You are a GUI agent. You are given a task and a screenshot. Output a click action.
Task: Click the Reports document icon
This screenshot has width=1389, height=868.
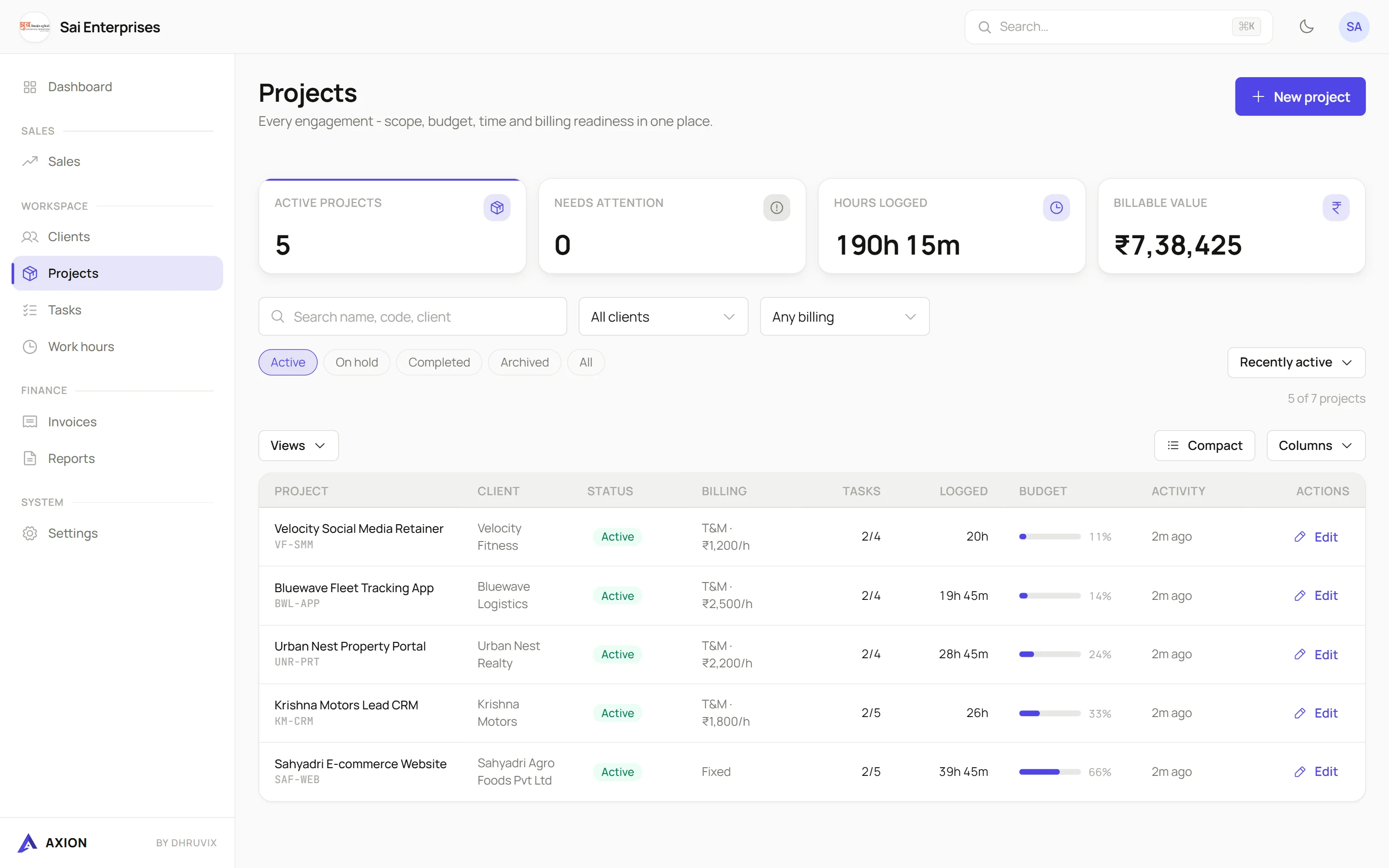click(30, 458)
